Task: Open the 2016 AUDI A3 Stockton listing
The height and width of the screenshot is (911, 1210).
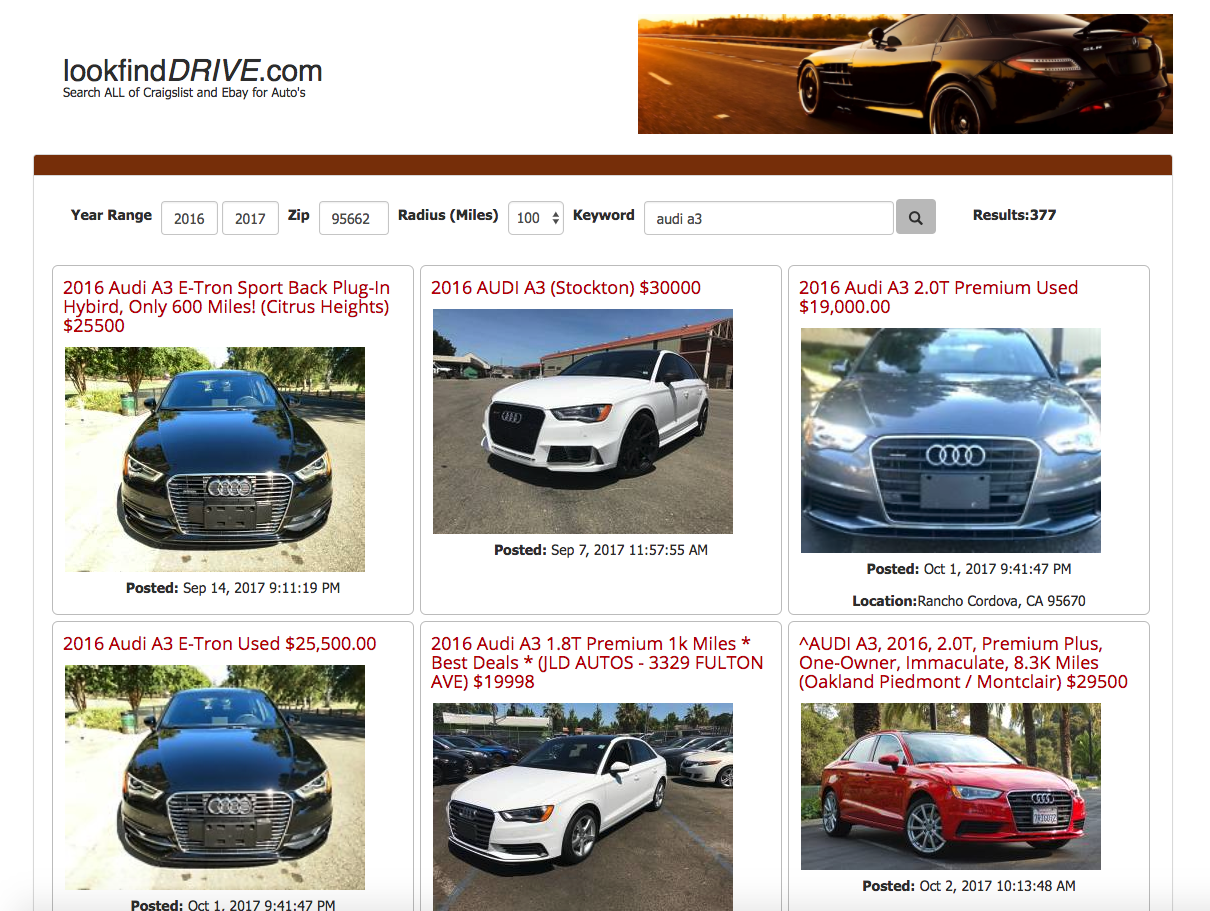Action: click(x=565, y=288)
